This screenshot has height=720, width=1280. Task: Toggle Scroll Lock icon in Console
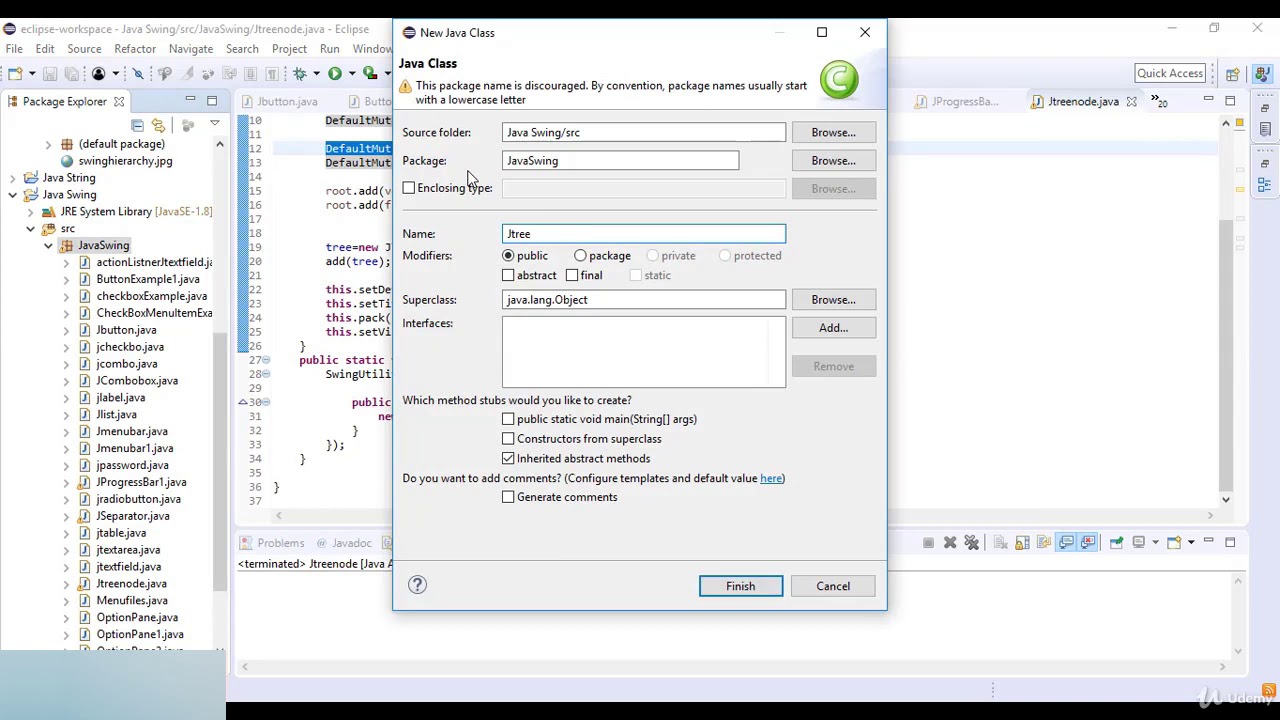point(1022,542)
